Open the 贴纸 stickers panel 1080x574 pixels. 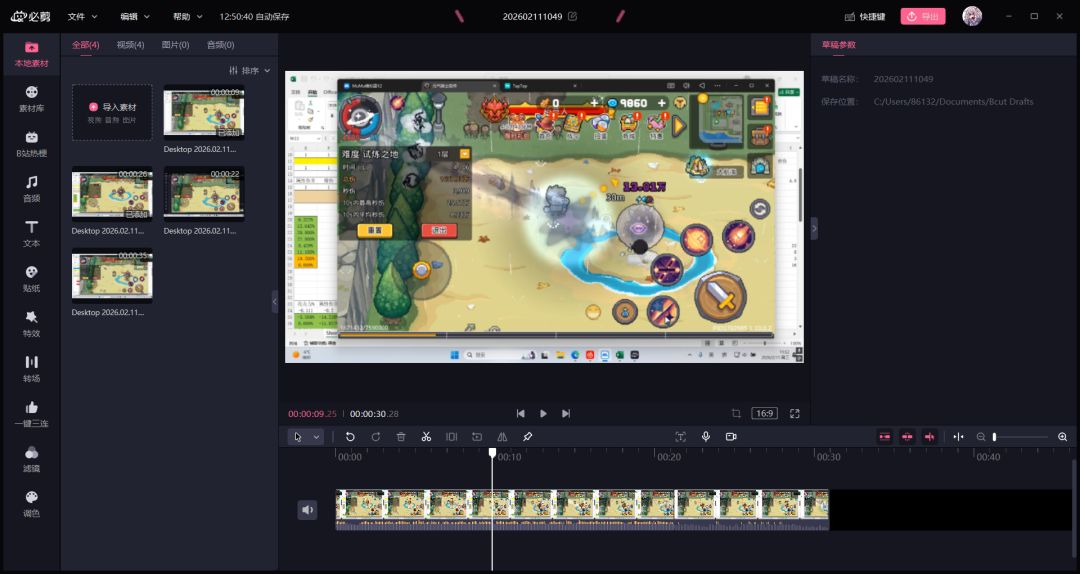coord(31,279)
